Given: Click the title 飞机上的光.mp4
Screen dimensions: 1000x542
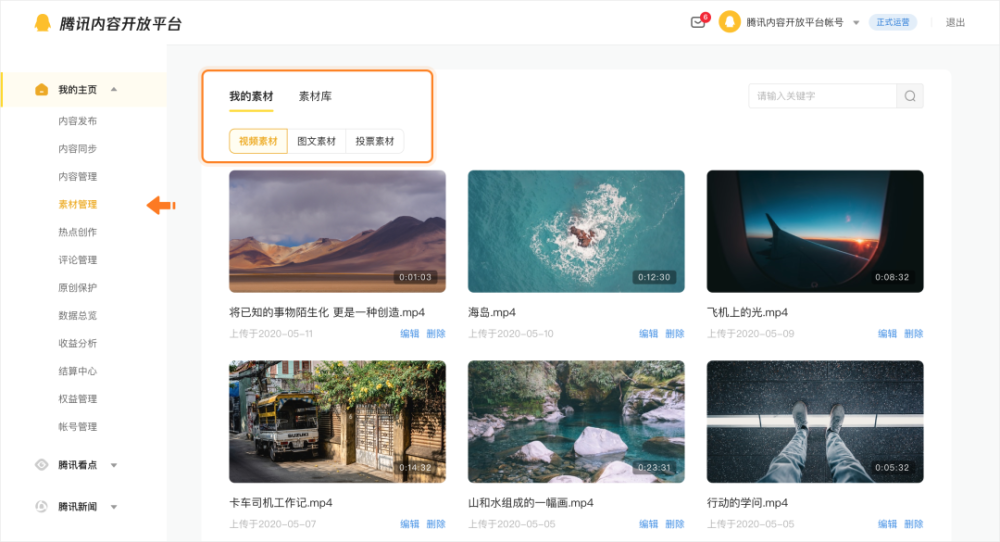Looking at the screenshot, I should [x=747, y=312].
